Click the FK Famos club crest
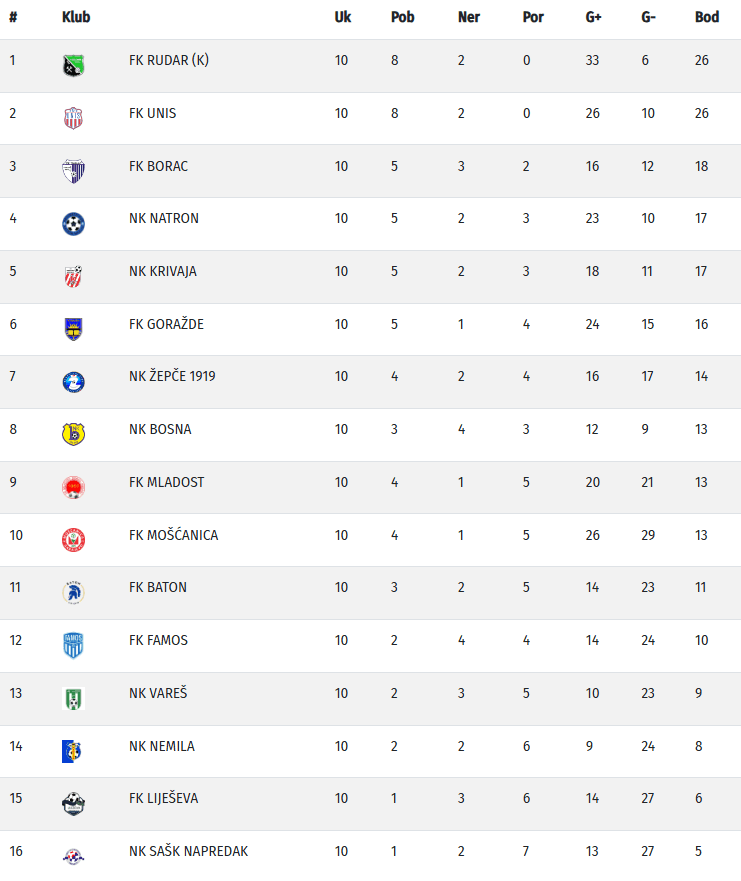Viewport: 741px width, 881px height. 73,645
